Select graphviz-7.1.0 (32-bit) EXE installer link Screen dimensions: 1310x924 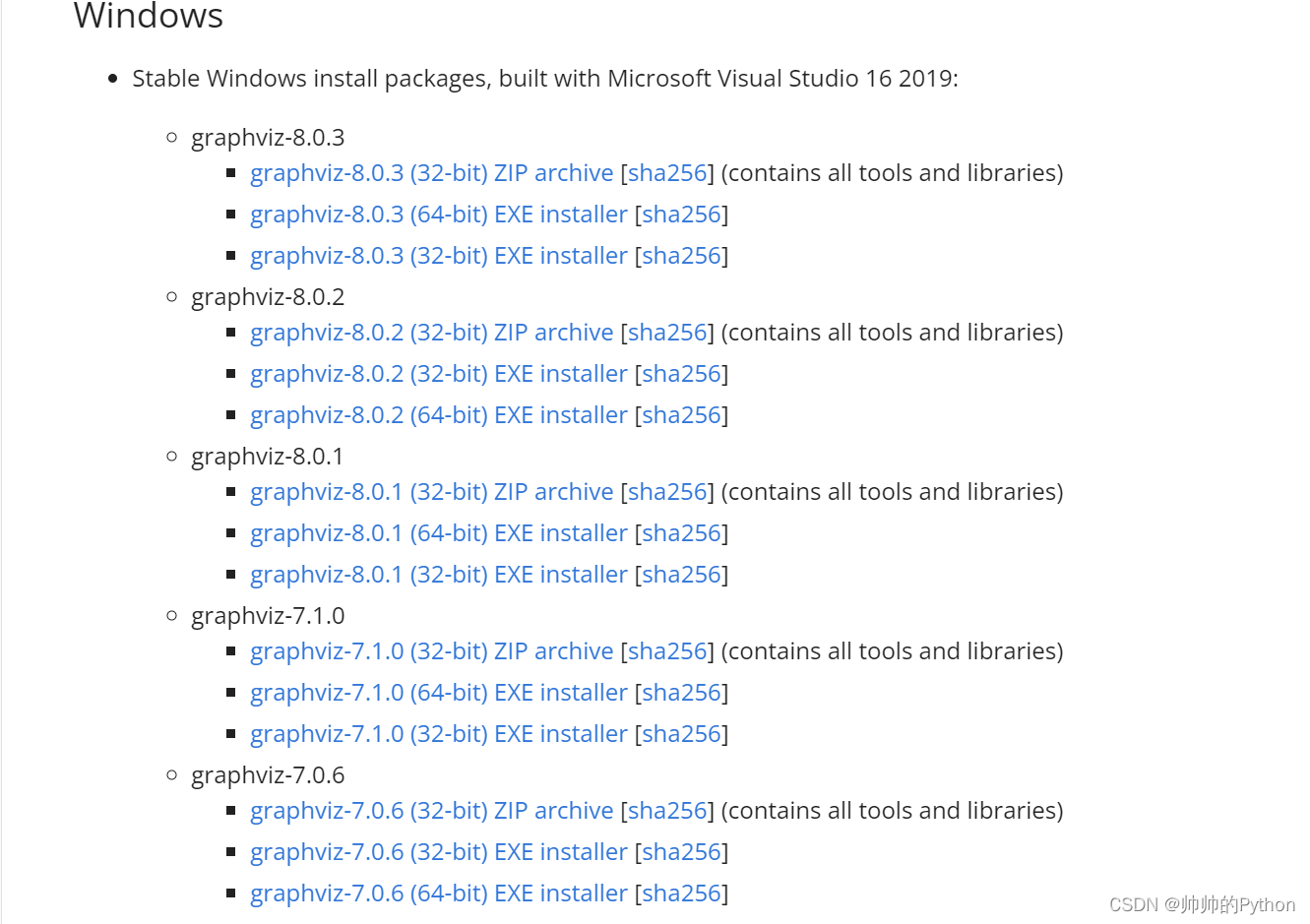pos(438,734)
